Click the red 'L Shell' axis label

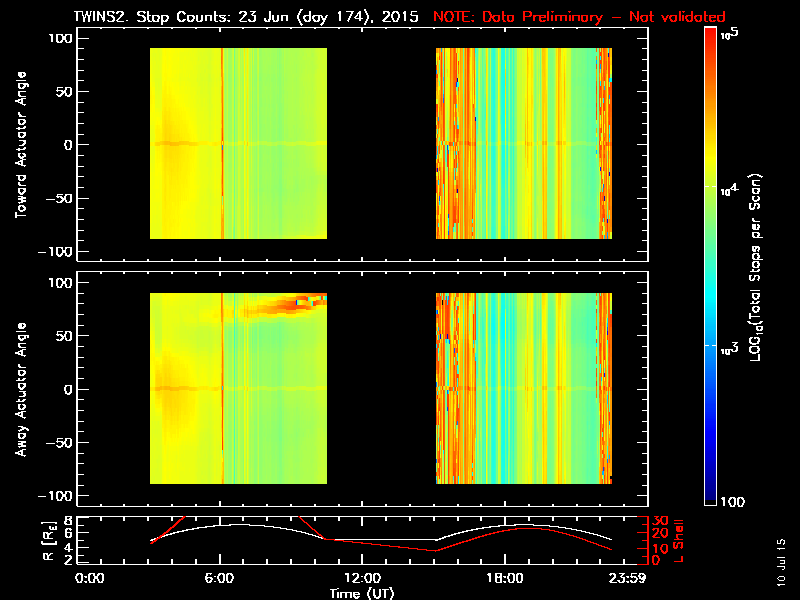(679, 538)
